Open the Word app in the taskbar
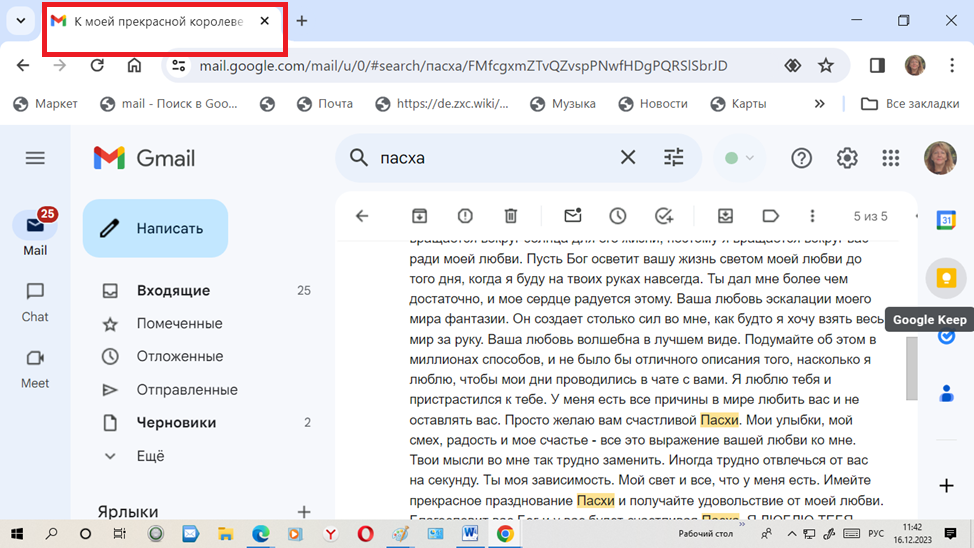 (x=470, y=534)
